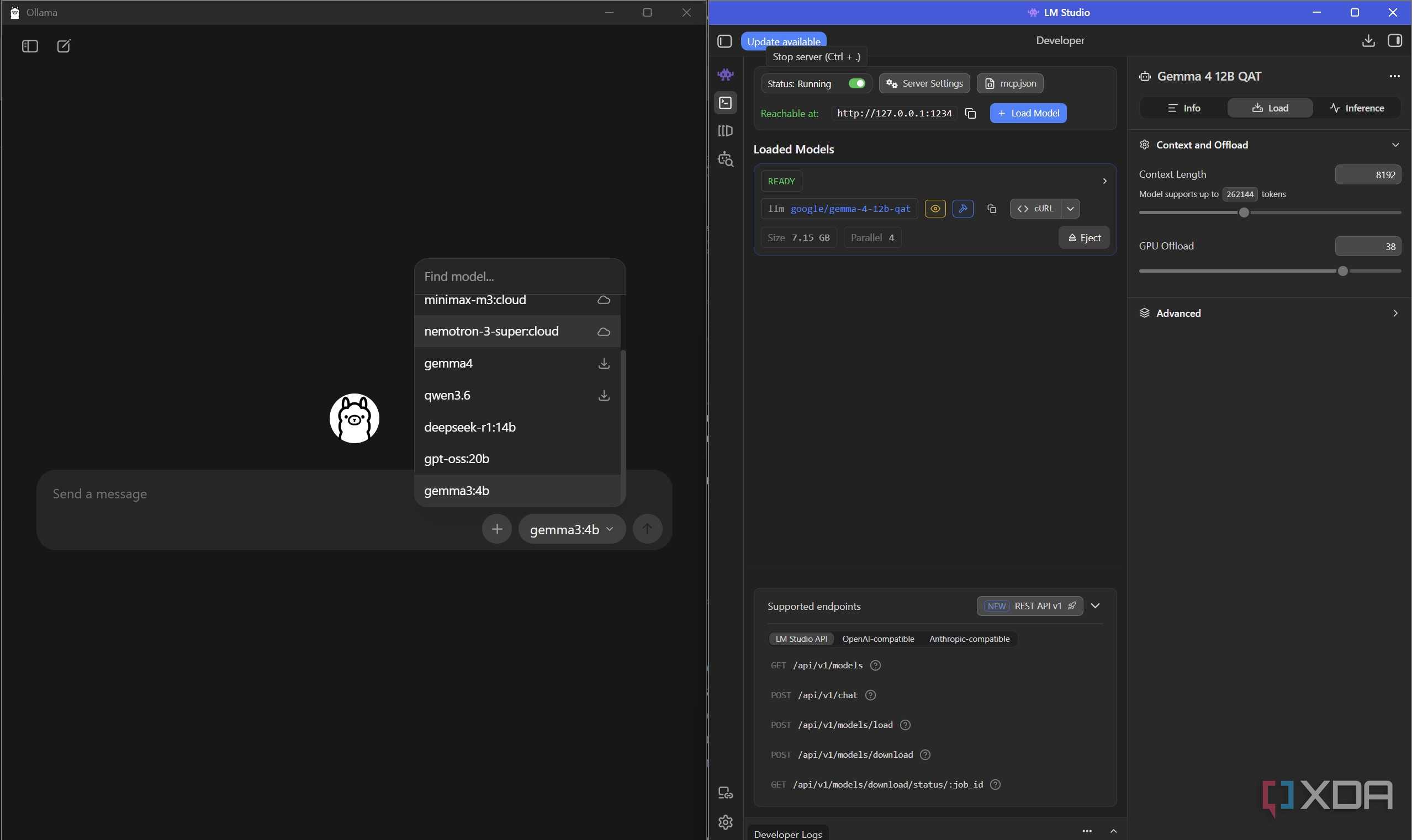This screenshot has height=840, width=1412.
Task: Click Find model search field
Action: (520, 277)
